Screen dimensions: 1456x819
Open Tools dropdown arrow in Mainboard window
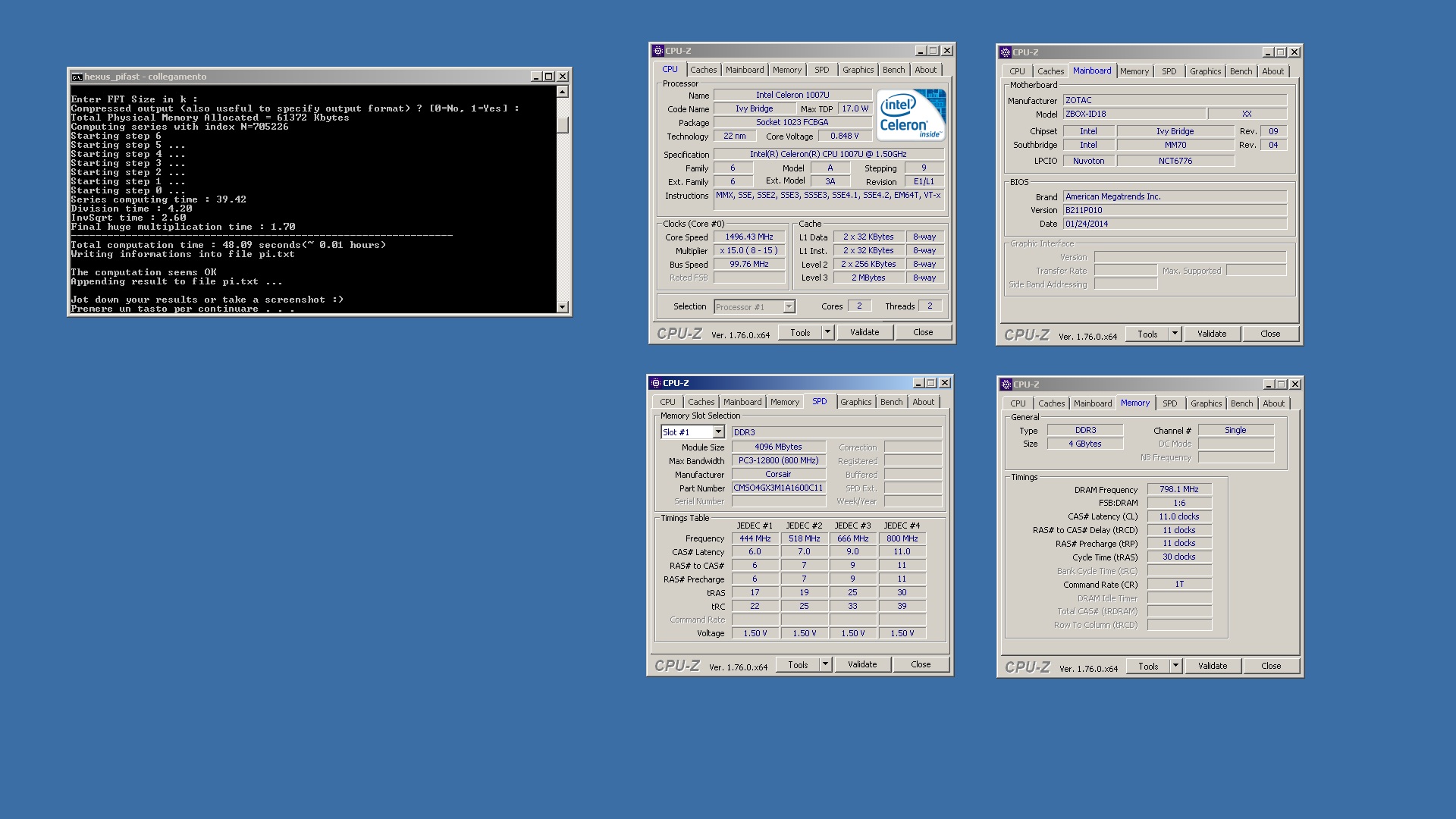[x=1175, y=334]
